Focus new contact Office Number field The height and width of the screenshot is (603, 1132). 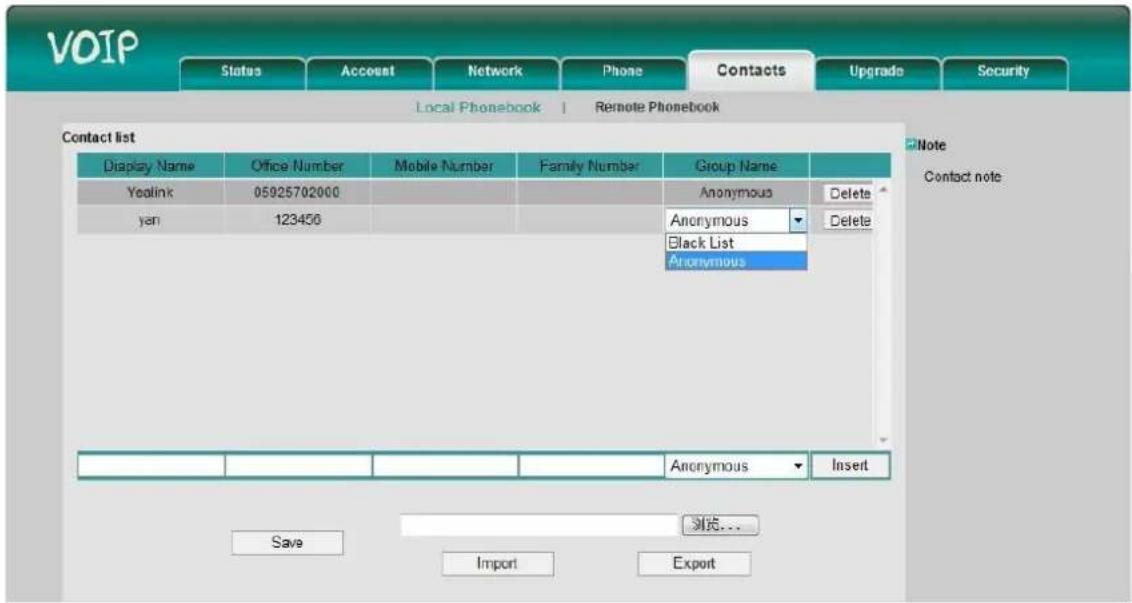tap(298, 466)
